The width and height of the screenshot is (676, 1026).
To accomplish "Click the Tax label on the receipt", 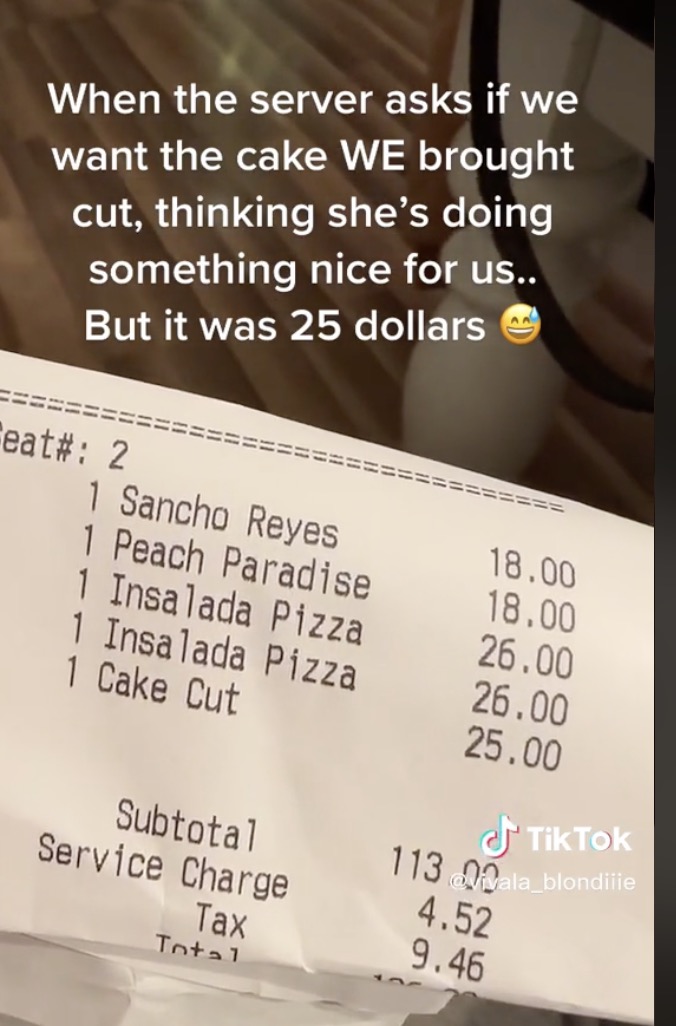I will (221, 920).
